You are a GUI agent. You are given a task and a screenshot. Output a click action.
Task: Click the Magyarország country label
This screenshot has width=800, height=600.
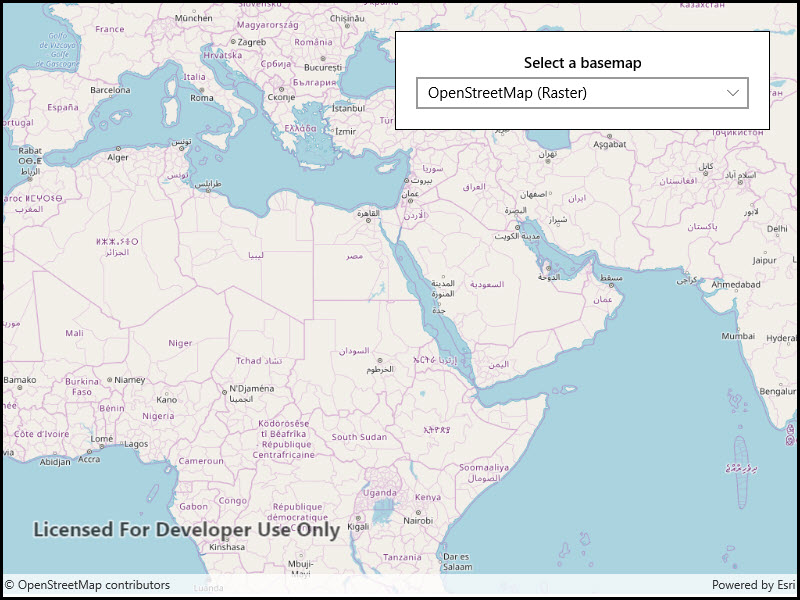coord(268,25)
